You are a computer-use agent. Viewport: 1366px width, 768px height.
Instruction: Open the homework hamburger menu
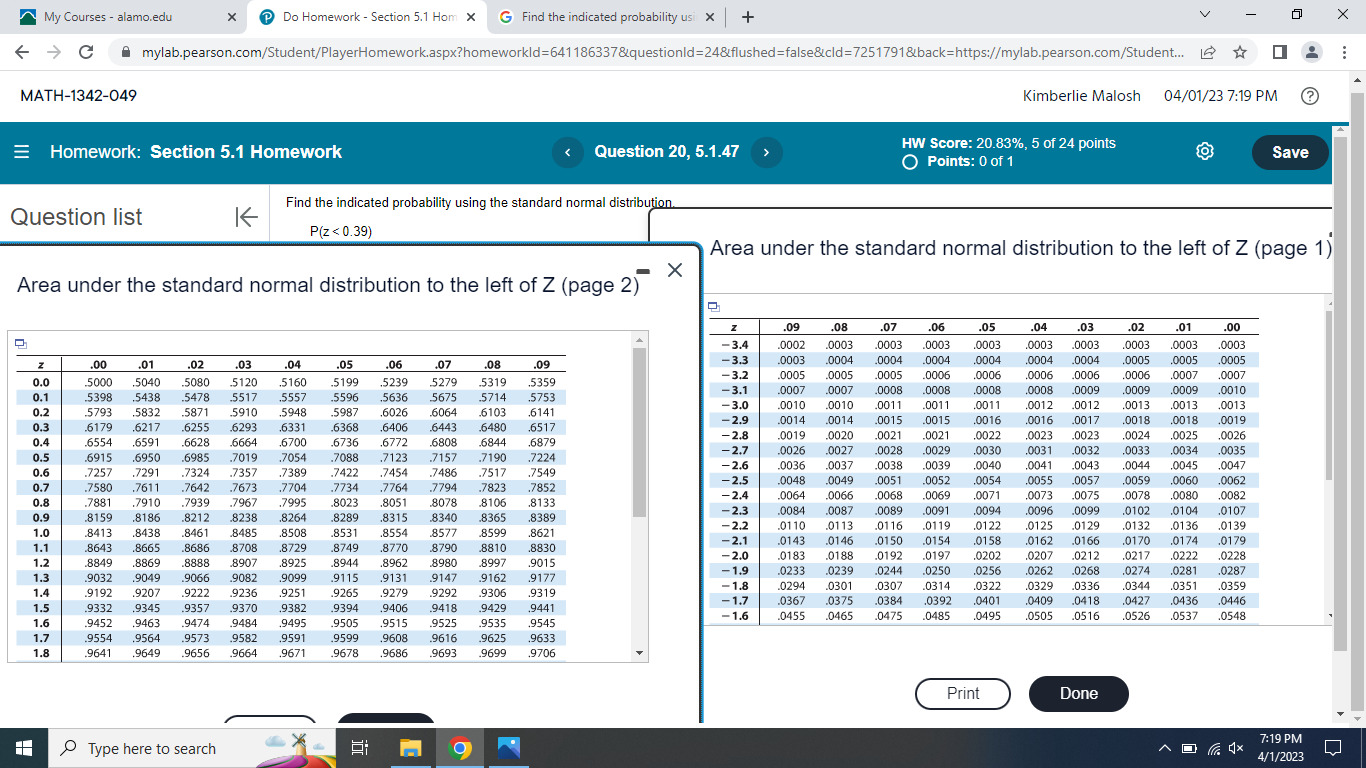click(21, 152)
